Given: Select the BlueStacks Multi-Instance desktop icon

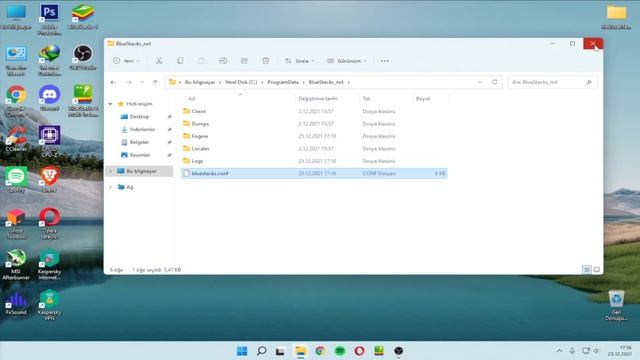Looking at the screenshot, I should pos(83,101).
